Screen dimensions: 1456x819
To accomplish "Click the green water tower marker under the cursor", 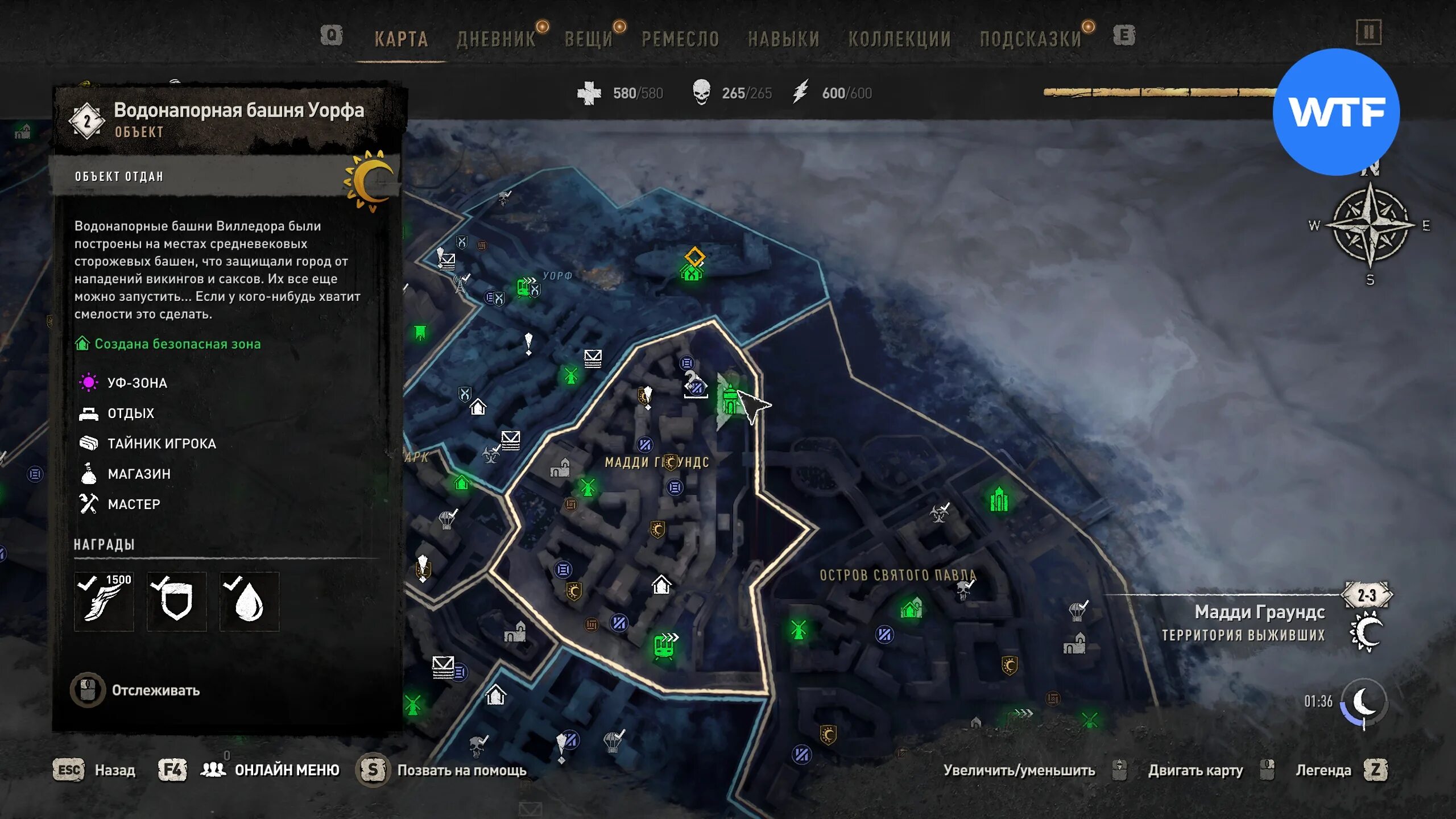I will (730, 400).
